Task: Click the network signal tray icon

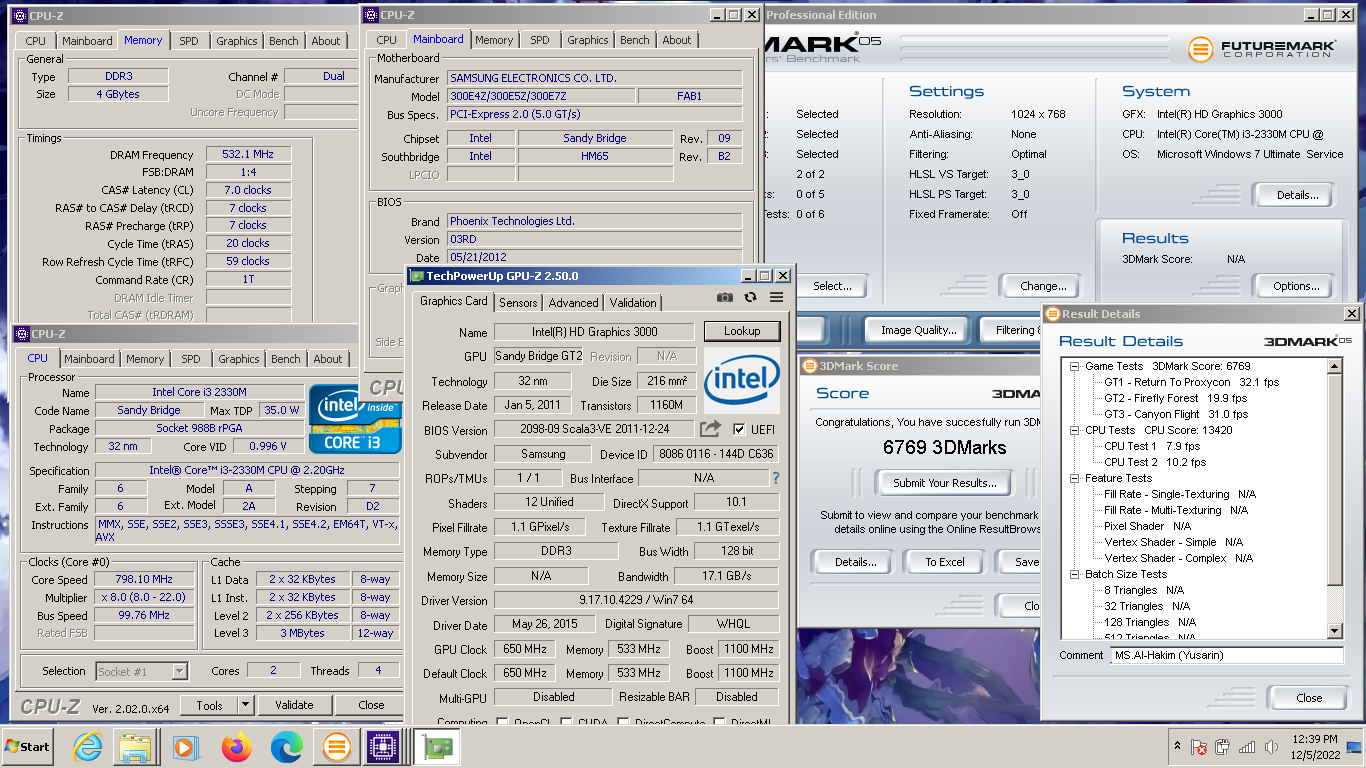Action: [1247, 747]
